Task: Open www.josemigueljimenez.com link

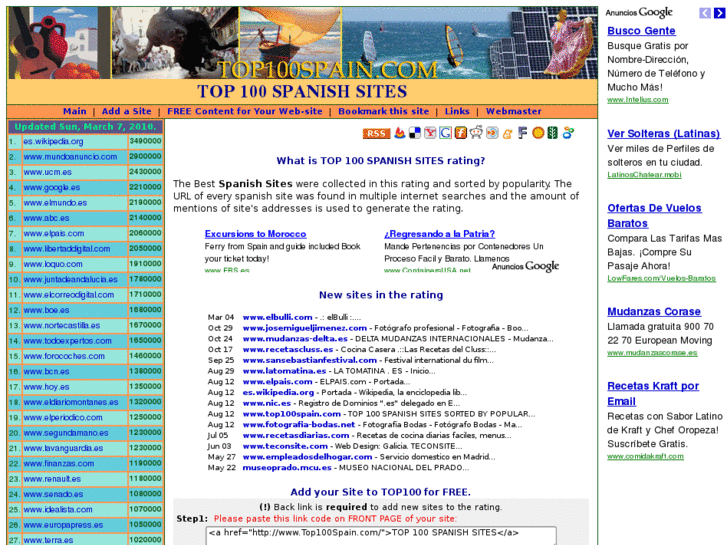Action: [x=305, y=328]
